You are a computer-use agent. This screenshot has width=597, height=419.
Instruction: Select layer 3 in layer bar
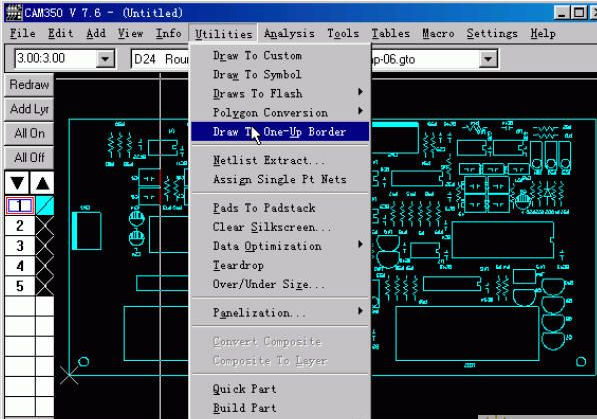point(20,246)
